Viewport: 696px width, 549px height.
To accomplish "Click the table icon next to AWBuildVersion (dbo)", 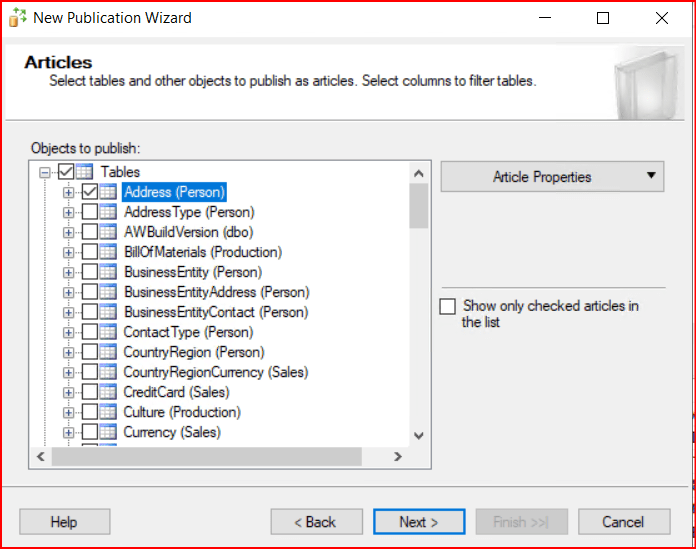I will point(108,232).
